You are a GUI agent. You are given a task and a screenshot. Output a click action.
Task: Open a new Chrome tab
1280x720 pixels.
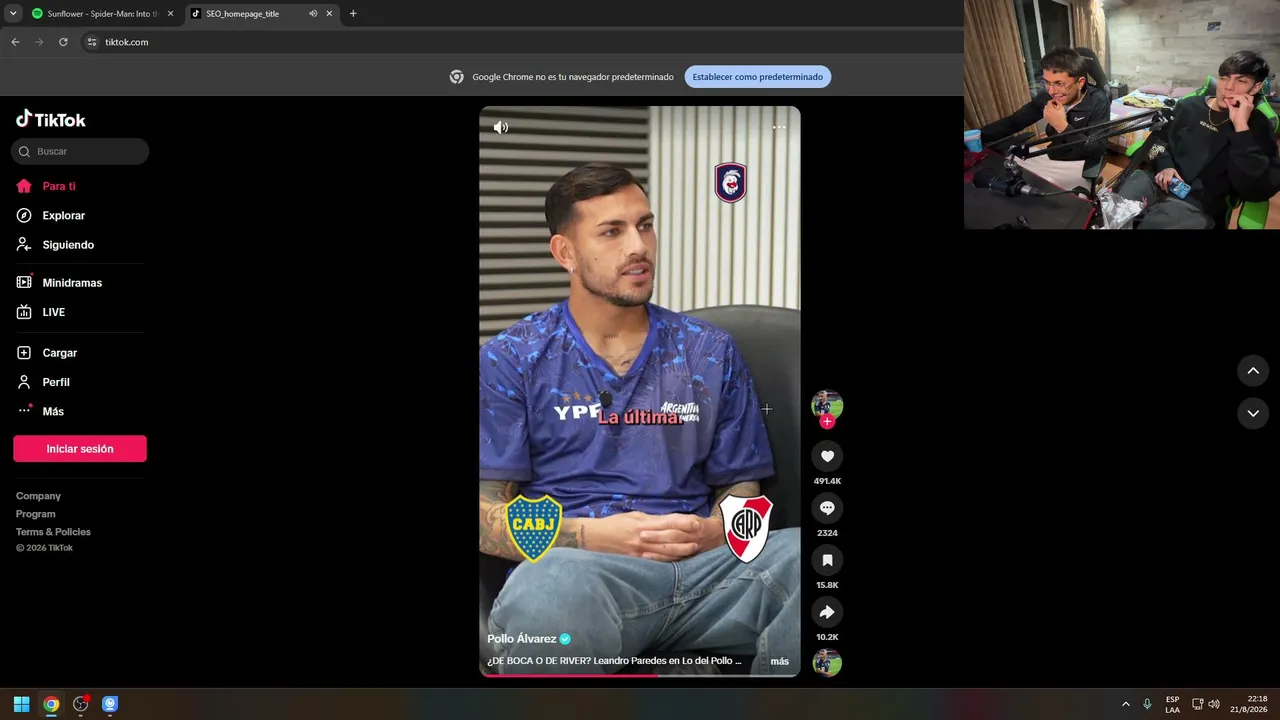[x=353, y=14]
